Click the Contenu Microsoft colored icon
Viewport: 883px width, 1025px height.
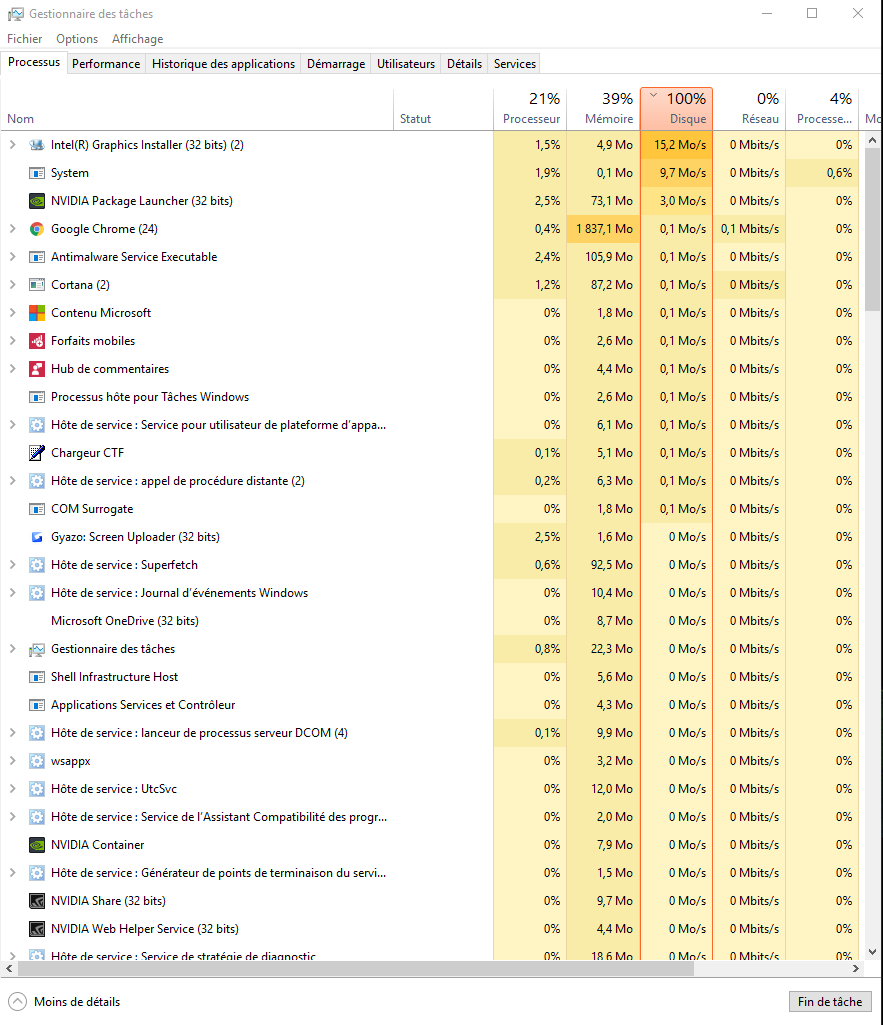[x=37, y=313]
